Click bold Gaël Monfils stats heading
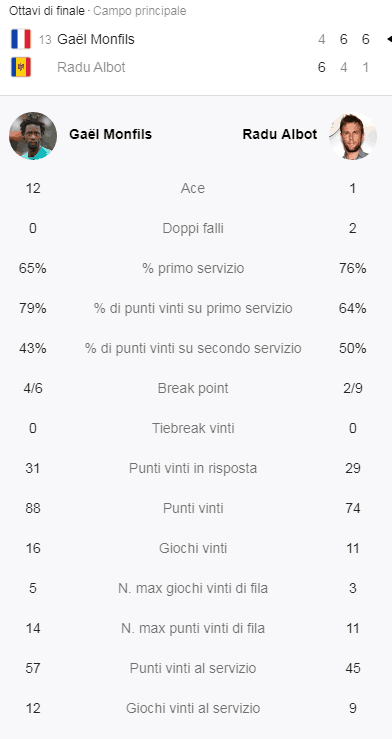This screenshot has height=739, width=392. [110, 134]
